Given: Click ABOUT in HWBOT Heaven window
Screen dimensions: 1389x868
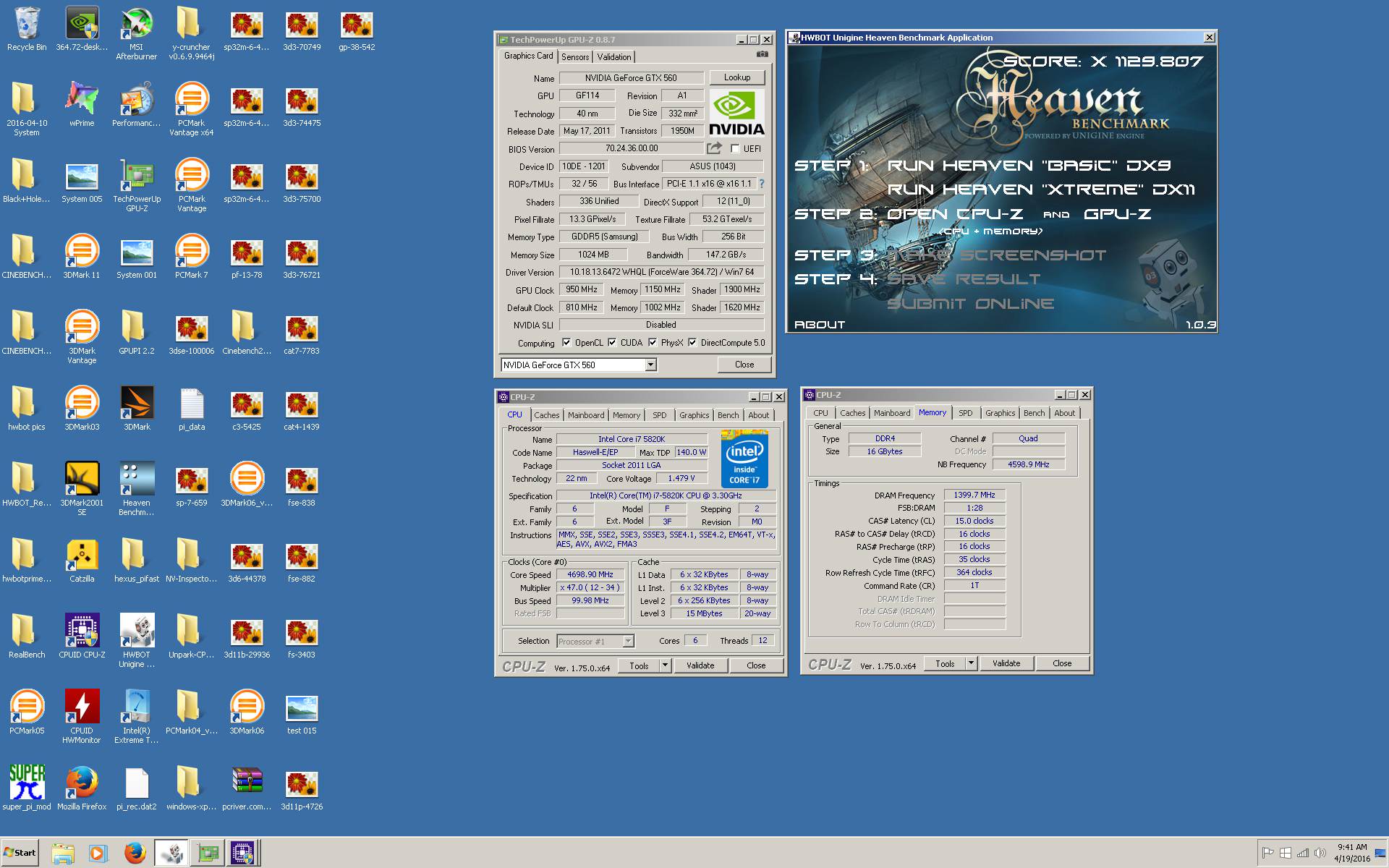Looking at the screenshot, I should pos(820,325).
